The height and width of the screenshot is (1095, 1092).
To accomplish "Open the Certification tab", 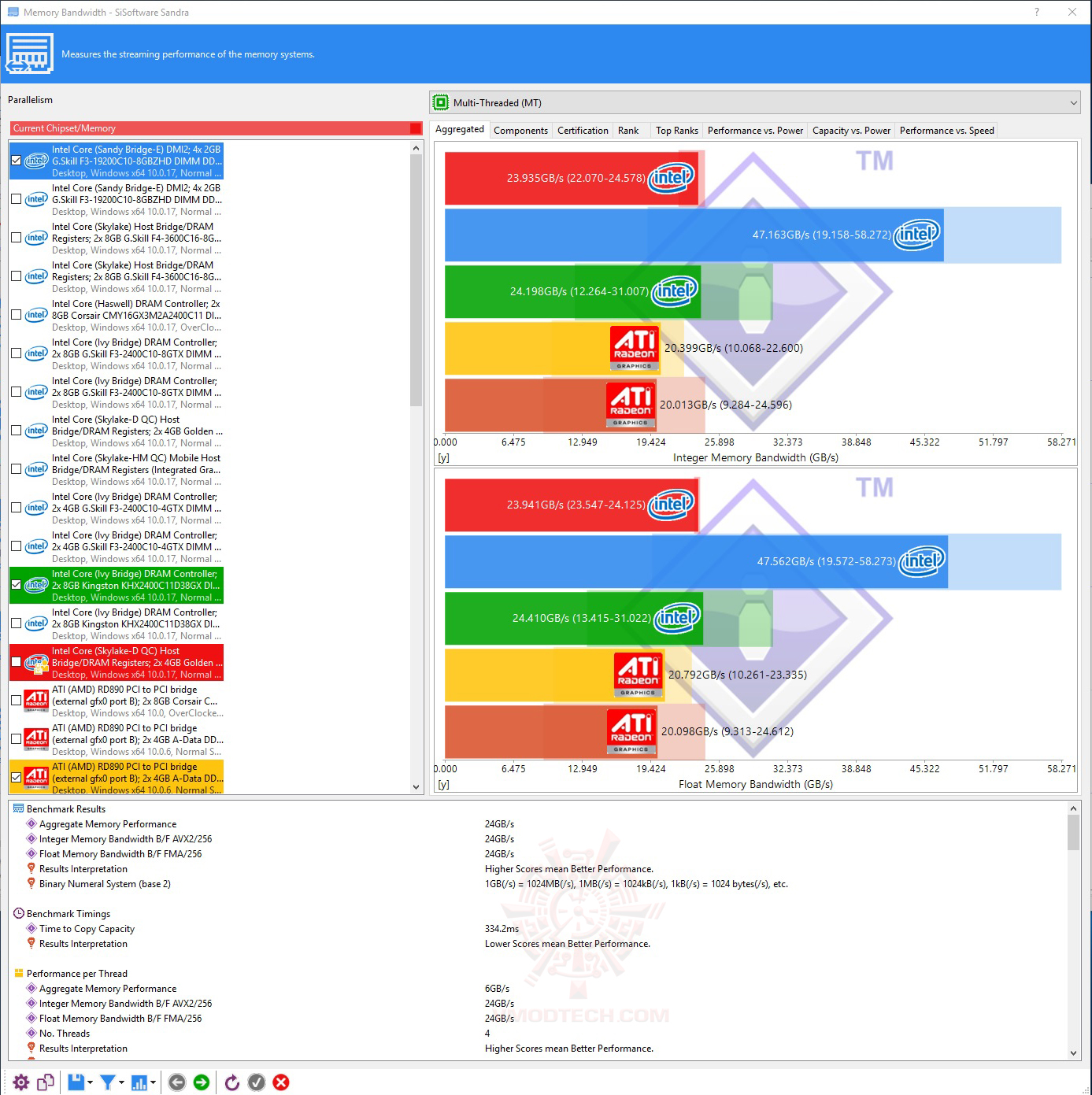I will (583, 131).
